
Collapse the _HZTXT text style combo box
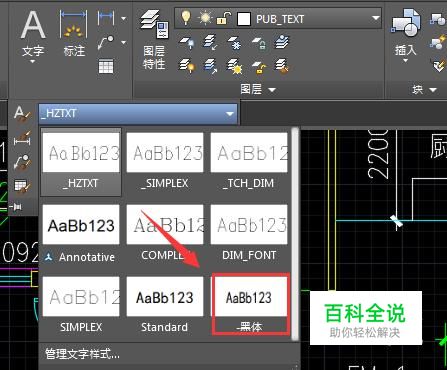coord(230,114)
